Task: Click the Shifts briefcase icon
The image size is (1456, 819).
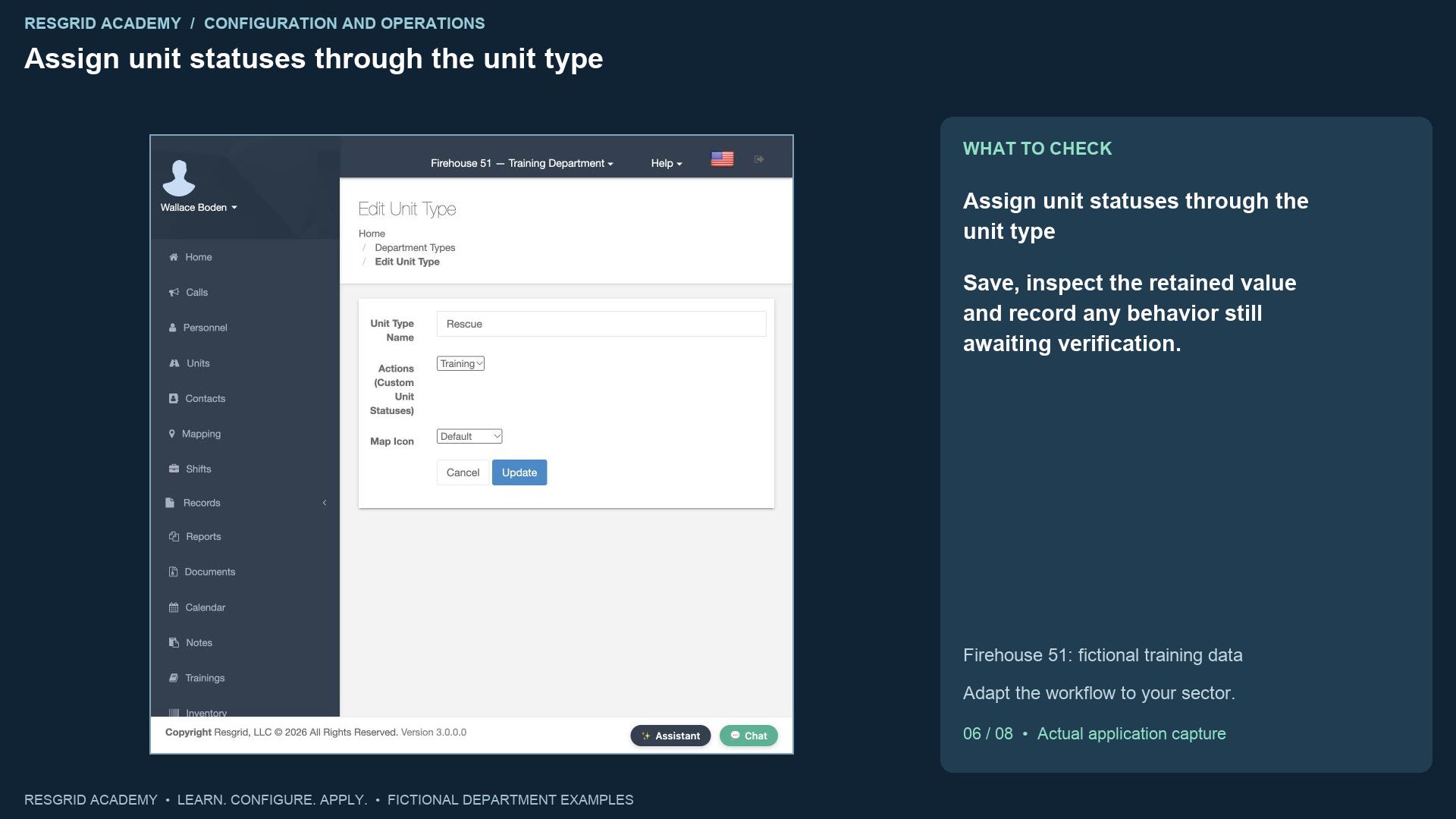Action: click(x=174, y=469)
